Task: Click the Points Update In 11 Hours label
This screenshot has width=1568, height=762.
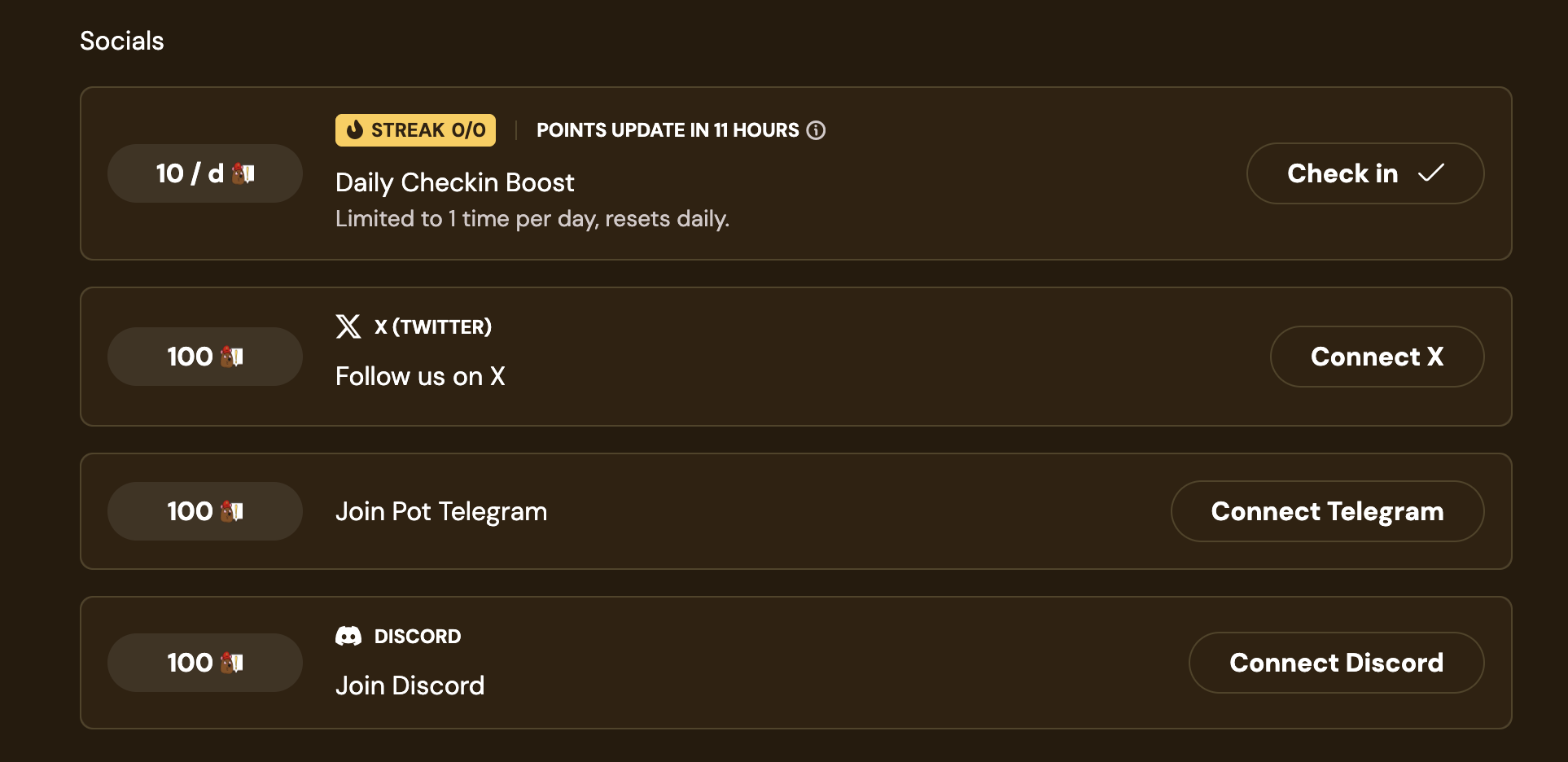Action: point(668,130)
